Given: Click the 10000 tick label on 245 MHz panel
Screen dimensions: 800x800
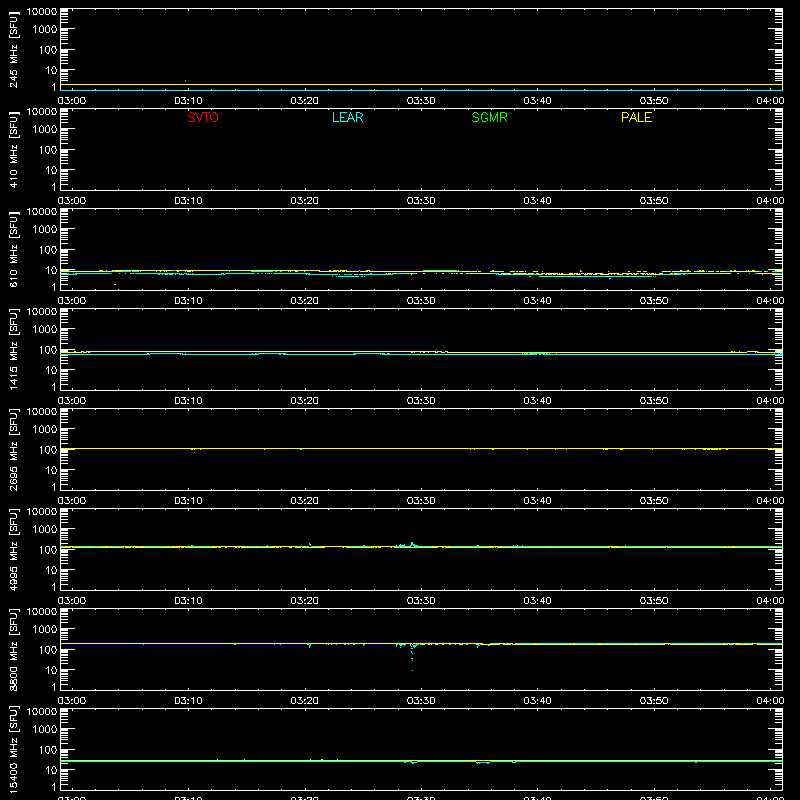Looking at the screenshot, I should [42, 12].
